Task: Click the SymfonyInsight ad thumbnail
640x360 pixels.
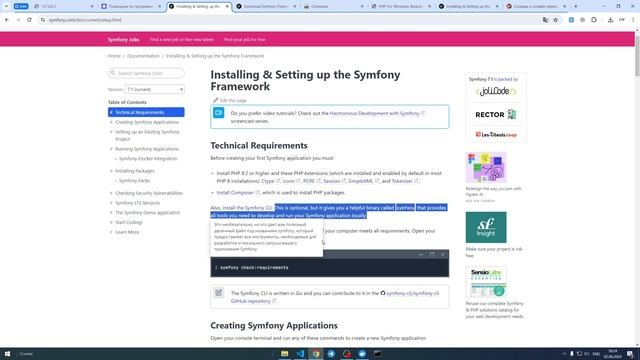Action: [x=486, y=227]
